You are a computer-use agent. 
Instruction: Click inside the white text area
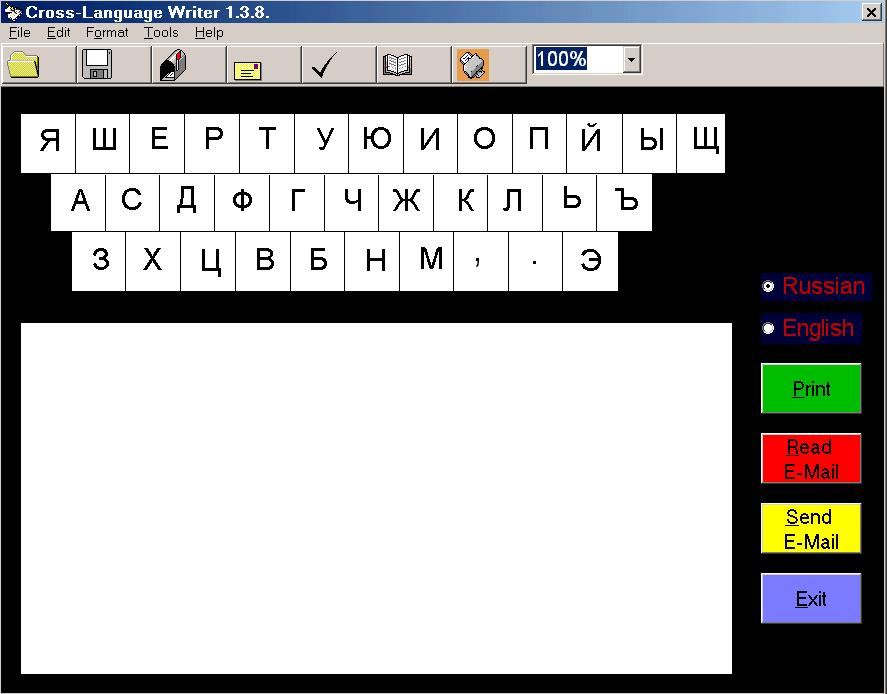[376, 498]
